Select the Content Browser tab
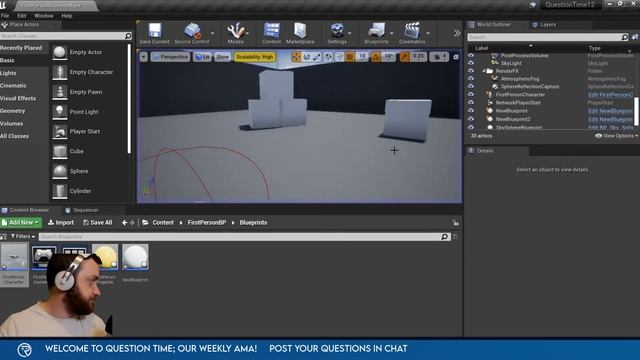Viewport: 640px width, 360px height. tap(25, 210)
